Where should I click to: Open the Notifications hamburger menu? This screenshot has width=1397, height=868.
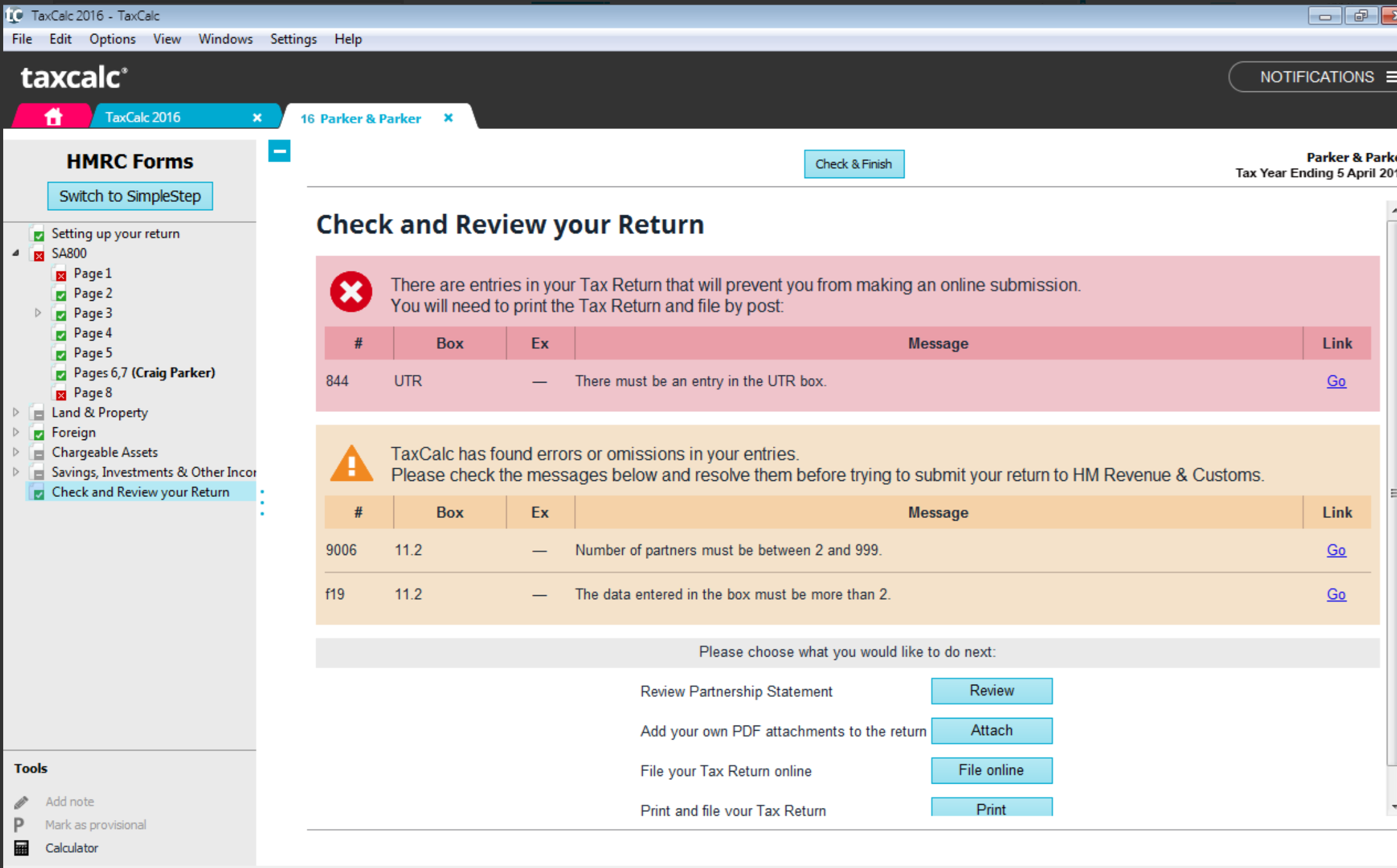tap(1391, 77)
